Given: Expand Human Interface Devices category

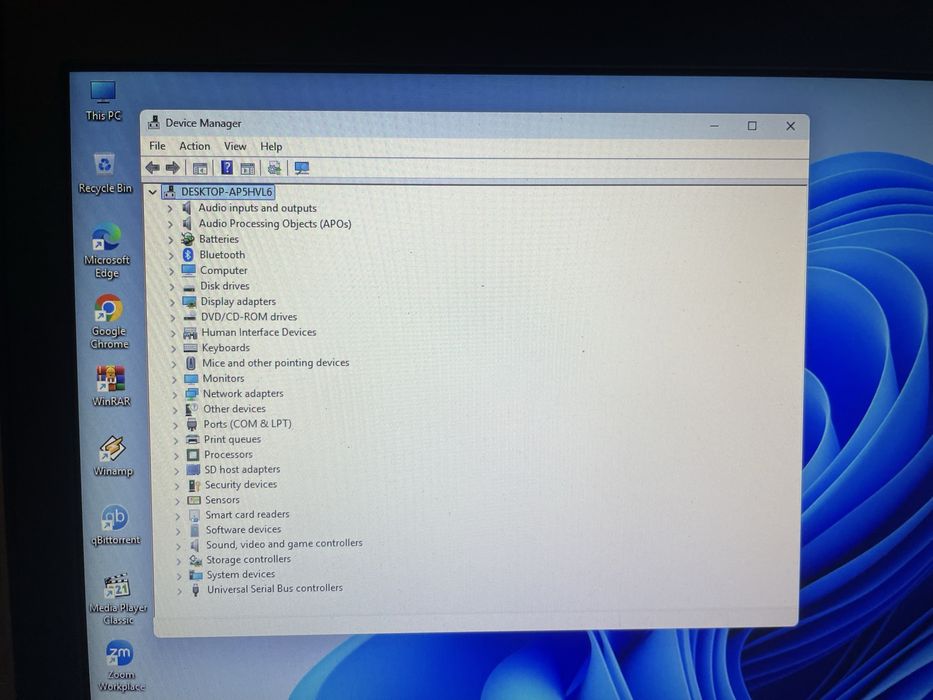Looking at the screenshot, I should coord(173,333).
